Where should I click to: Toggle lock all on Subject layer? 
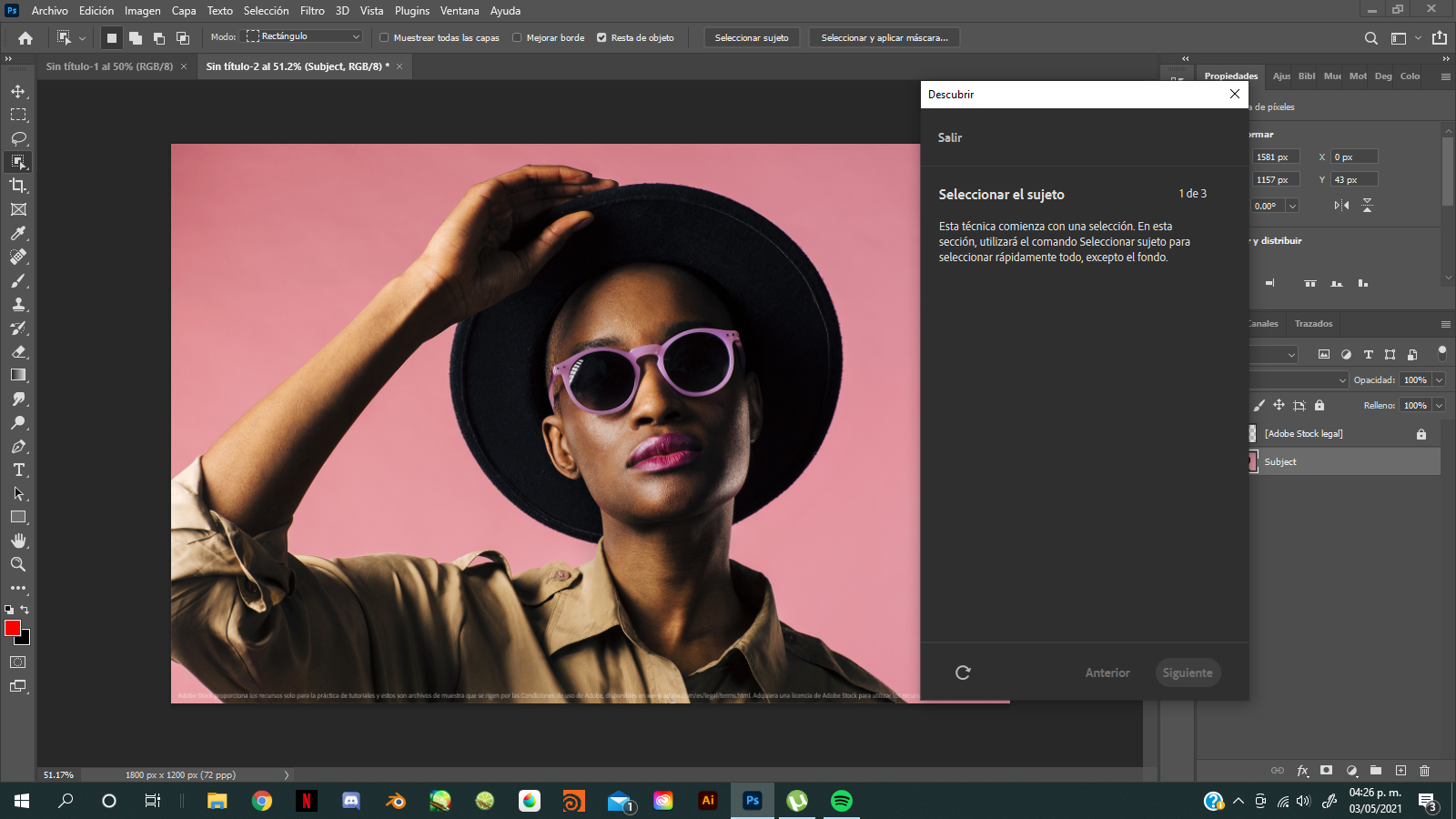1319,406
